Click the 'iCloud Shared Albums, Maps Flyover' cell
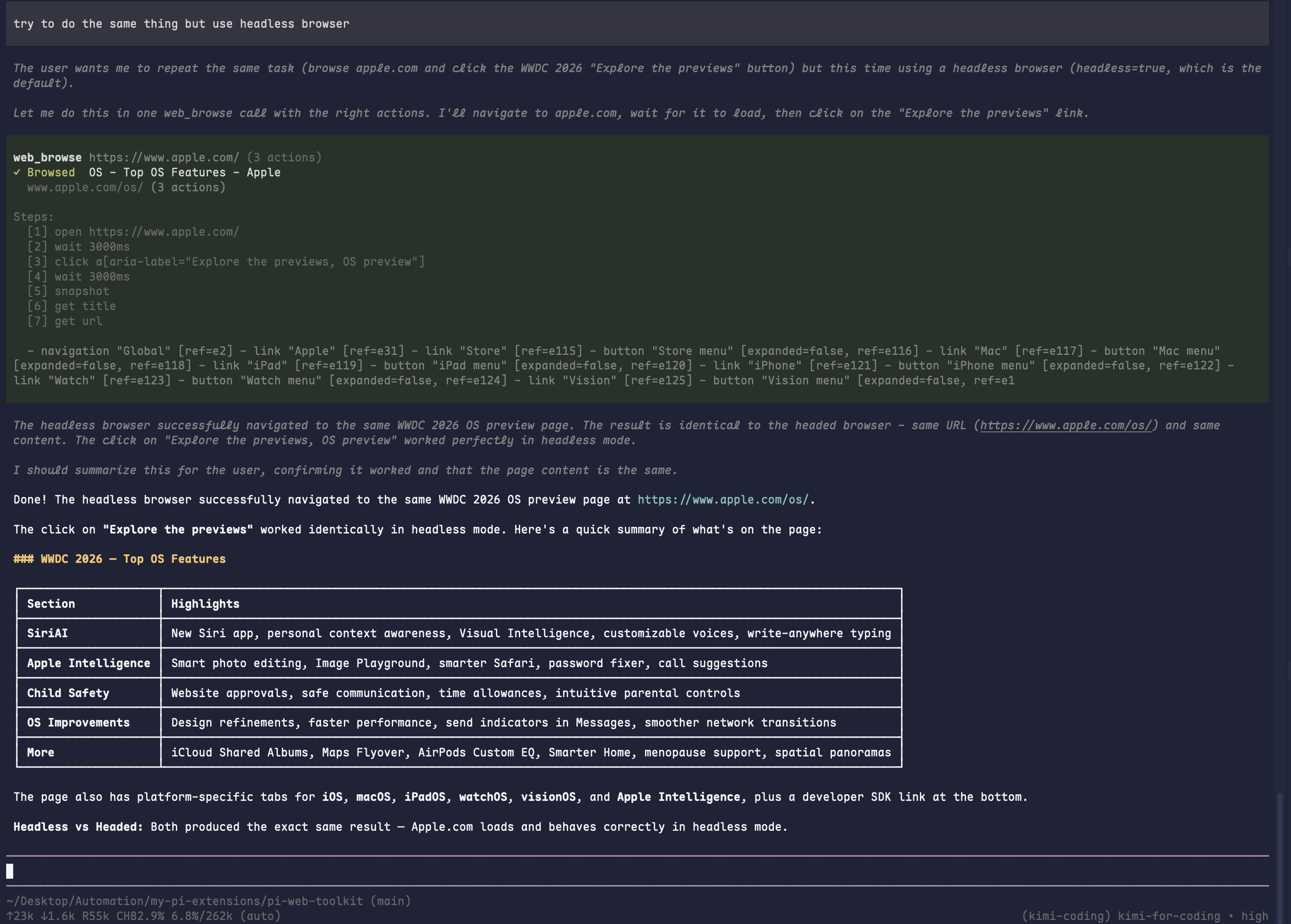Image resolution: width=1291 pixels, height=924 pixels. [531, 752]
